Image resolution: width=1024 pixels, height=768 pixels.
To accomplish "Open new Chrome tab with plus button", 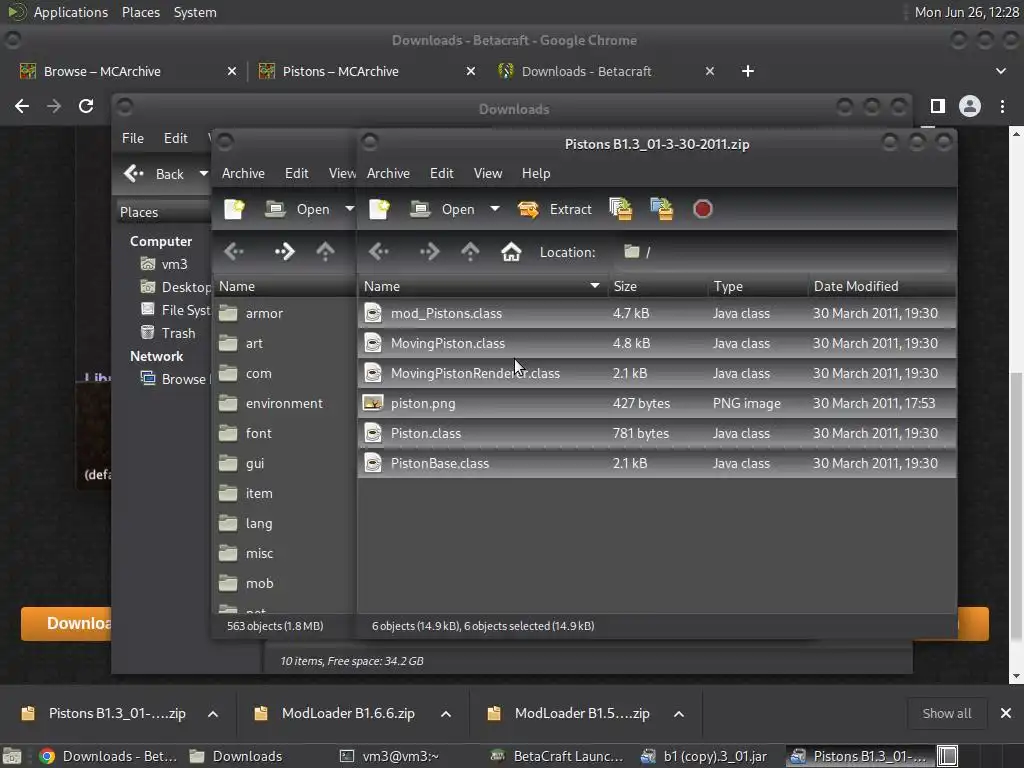I will click(x=748, y=71).
